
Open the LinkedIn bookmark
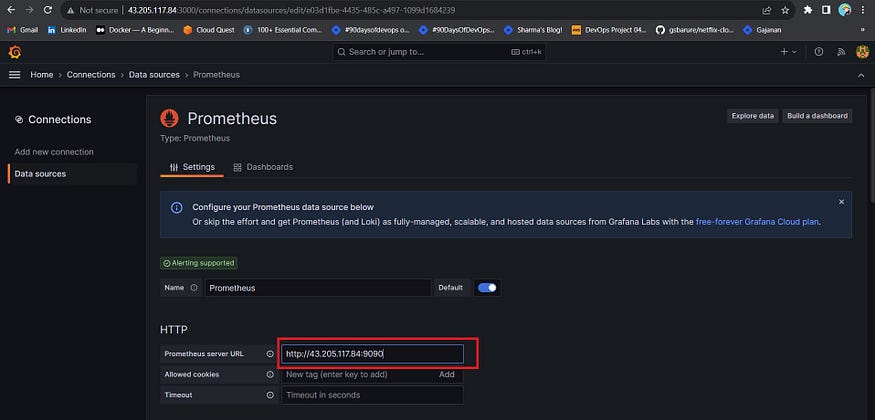click(x=67, y=30)
